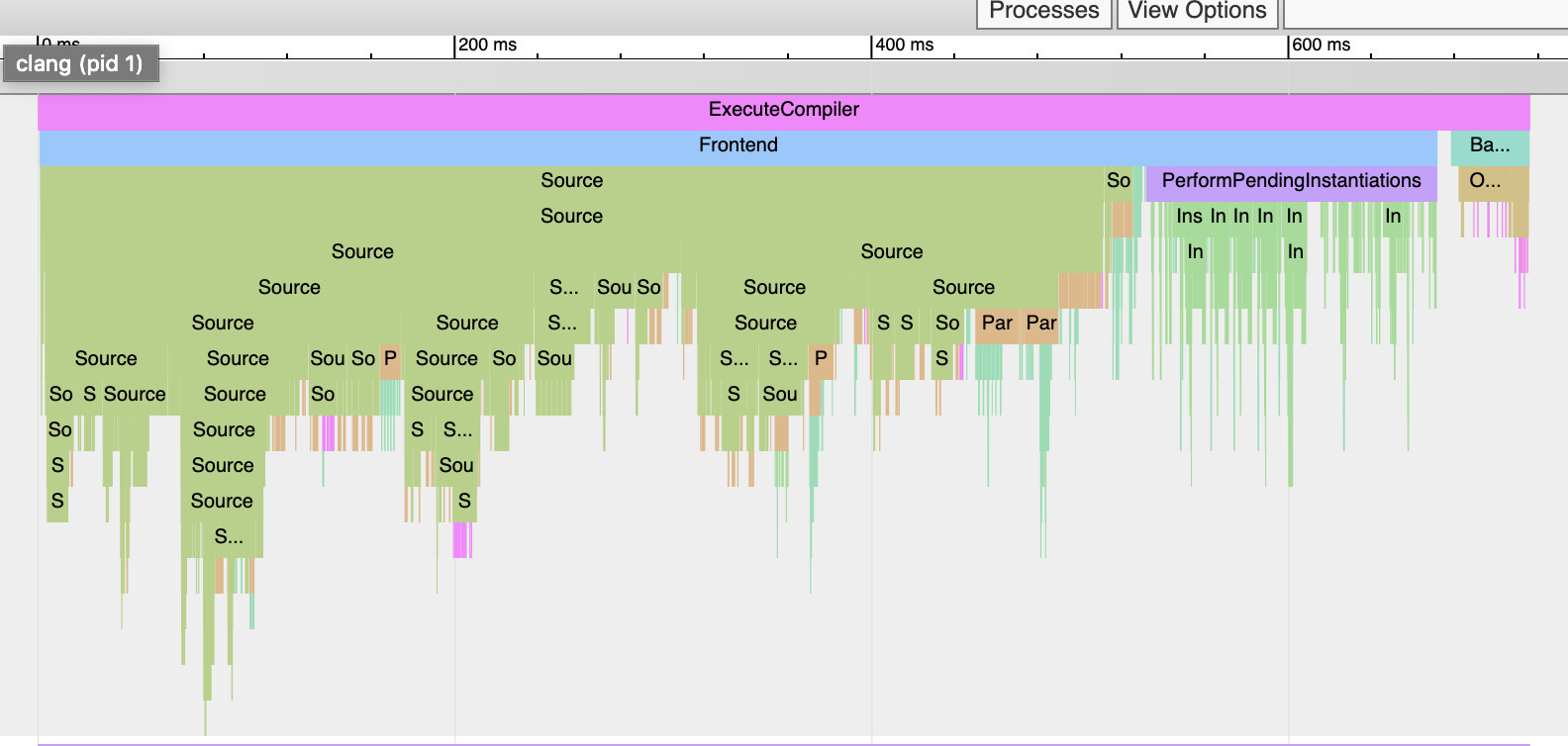Open the Processes button

[1043, 12]
